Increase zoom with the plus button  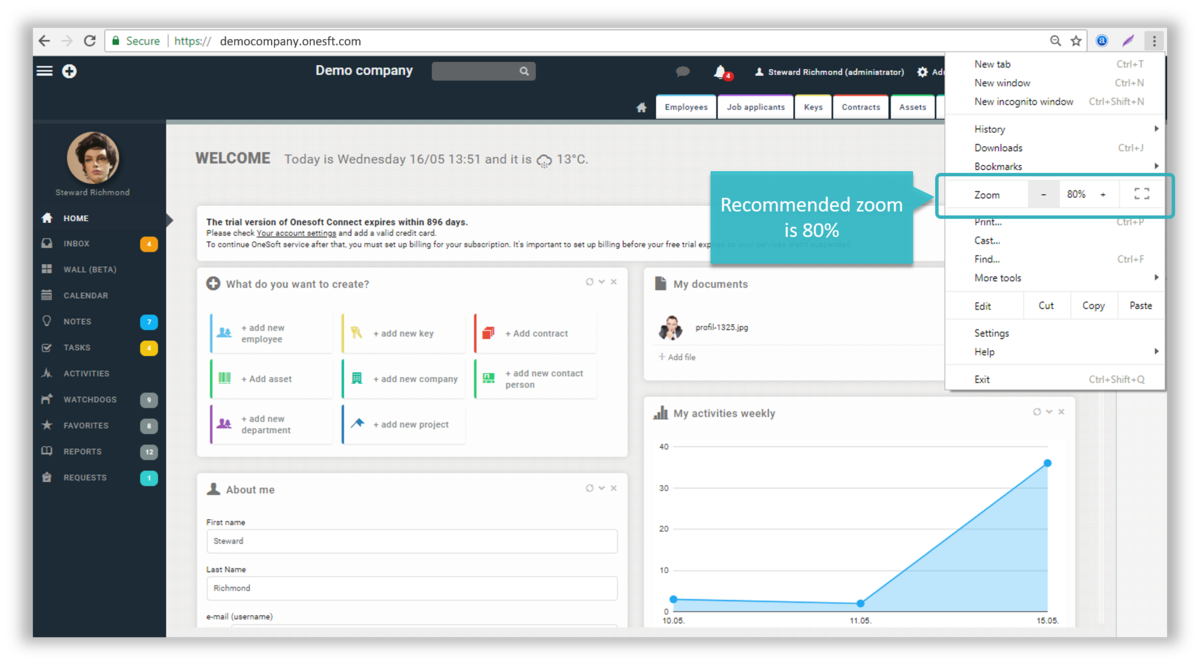pyautogui.click(x=1103, y=194)
